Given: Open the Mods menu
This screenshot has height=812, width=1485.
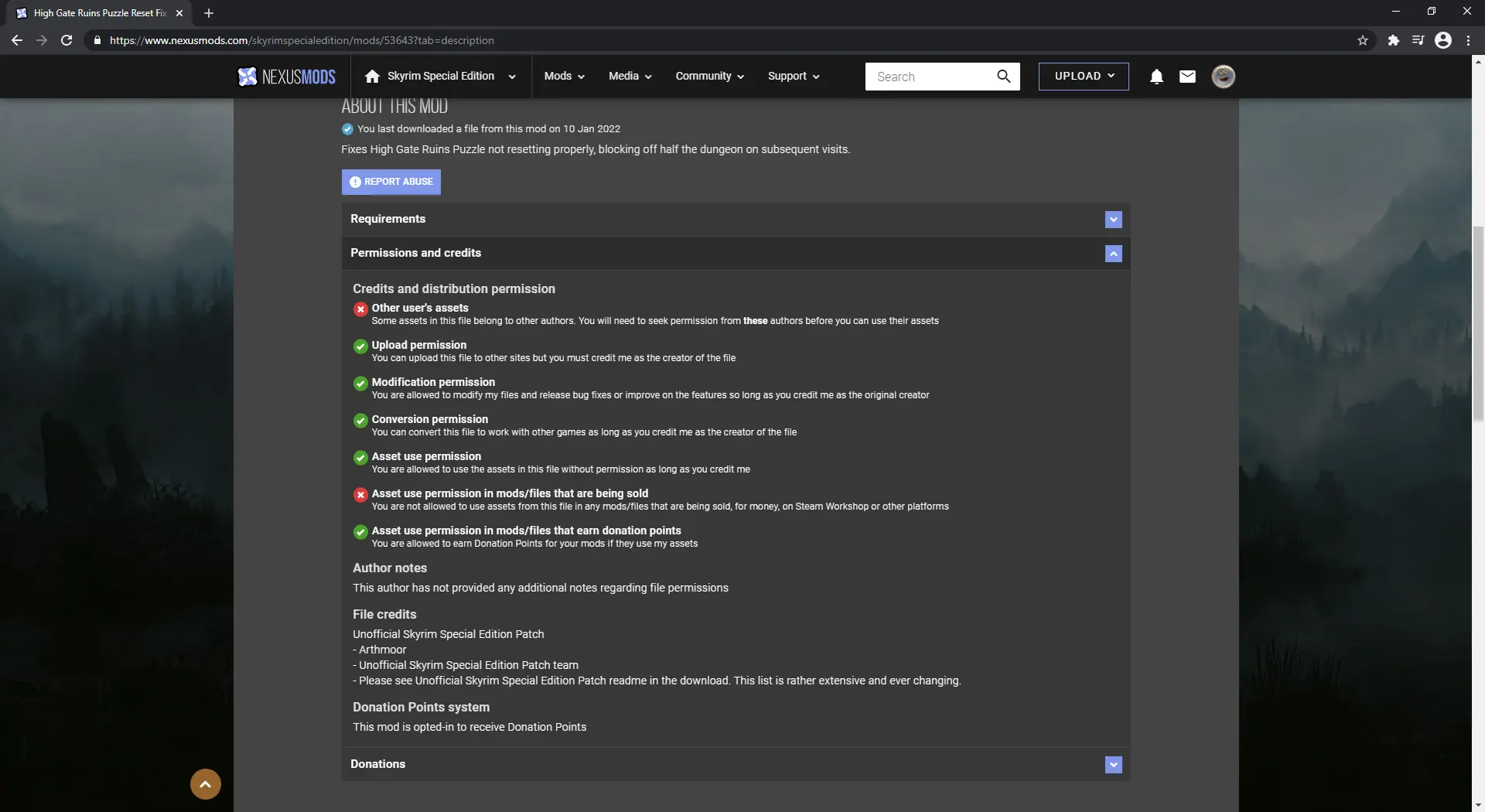Looking at the screenshot, I should tap(564, 77).
